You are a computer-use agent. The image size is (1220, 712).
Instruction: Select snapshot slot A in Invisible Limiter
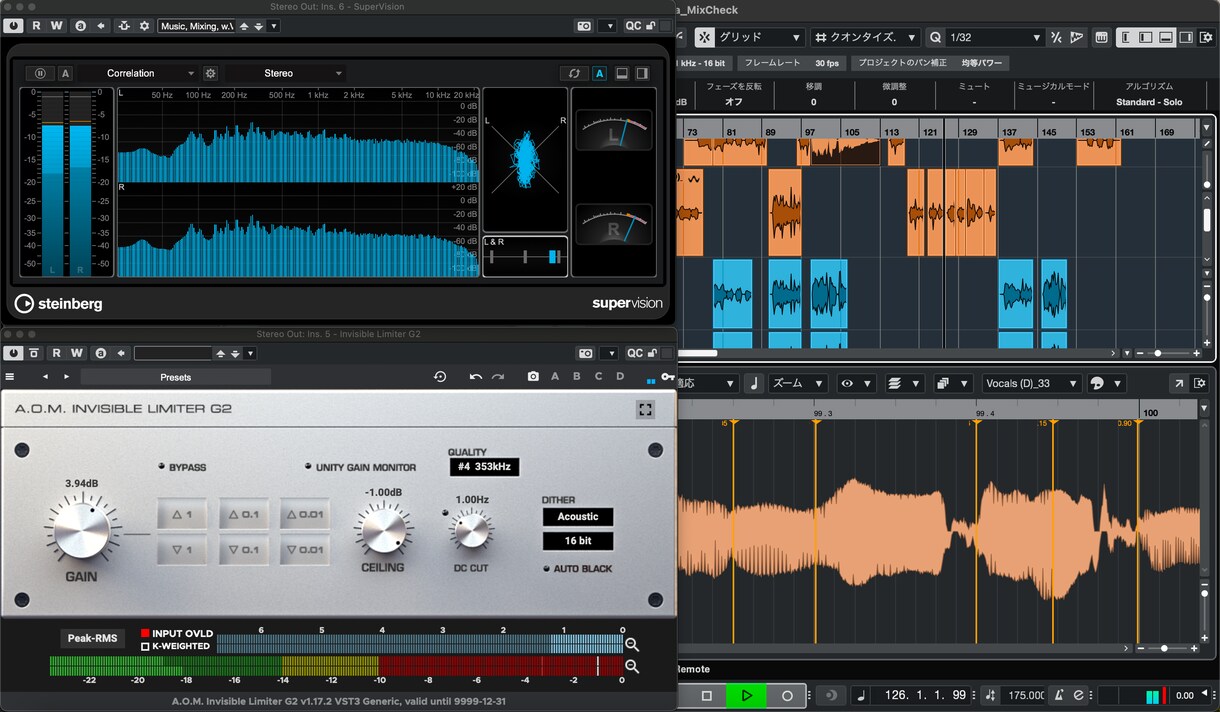pos(556,377)
